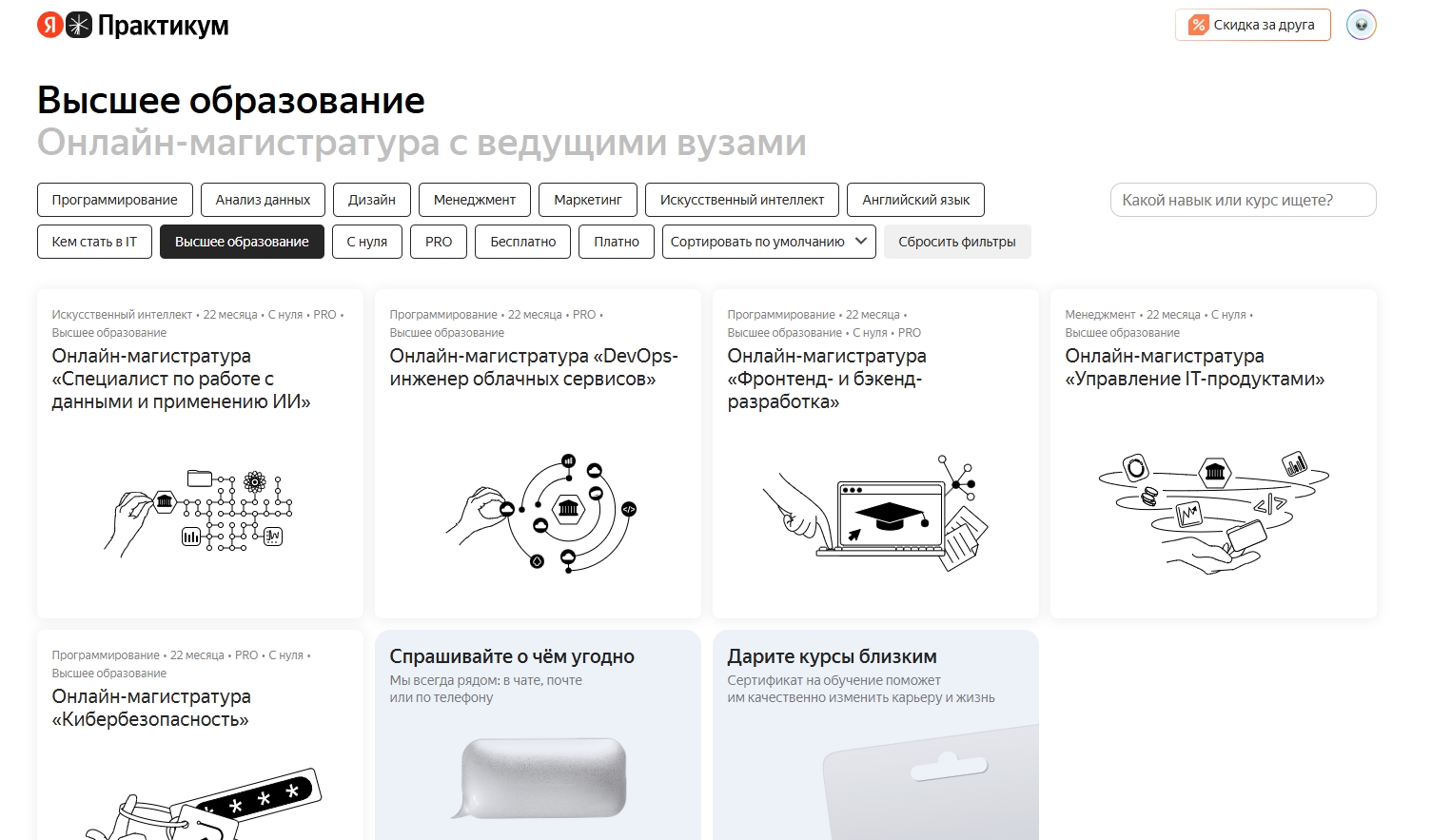Select the Искусственный интеллект category filter
1432x840 pixels.
click(x=741, y=200)
